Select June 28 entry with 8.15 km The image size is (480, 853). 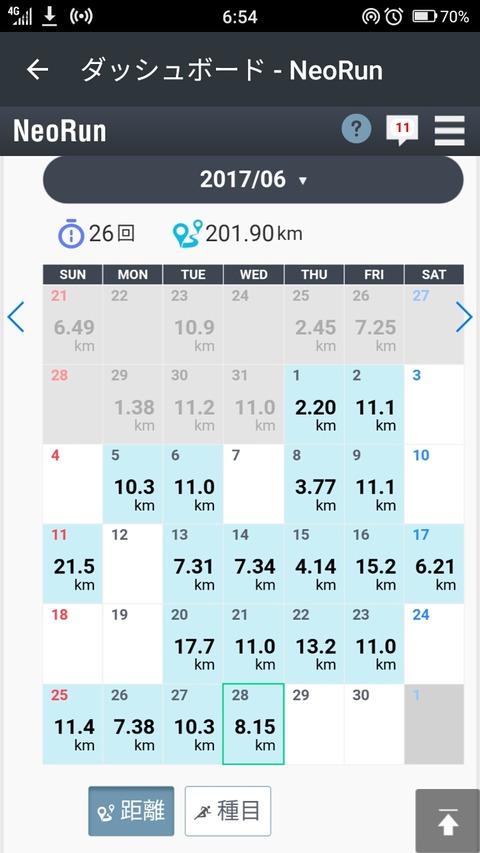pos(254,724)
